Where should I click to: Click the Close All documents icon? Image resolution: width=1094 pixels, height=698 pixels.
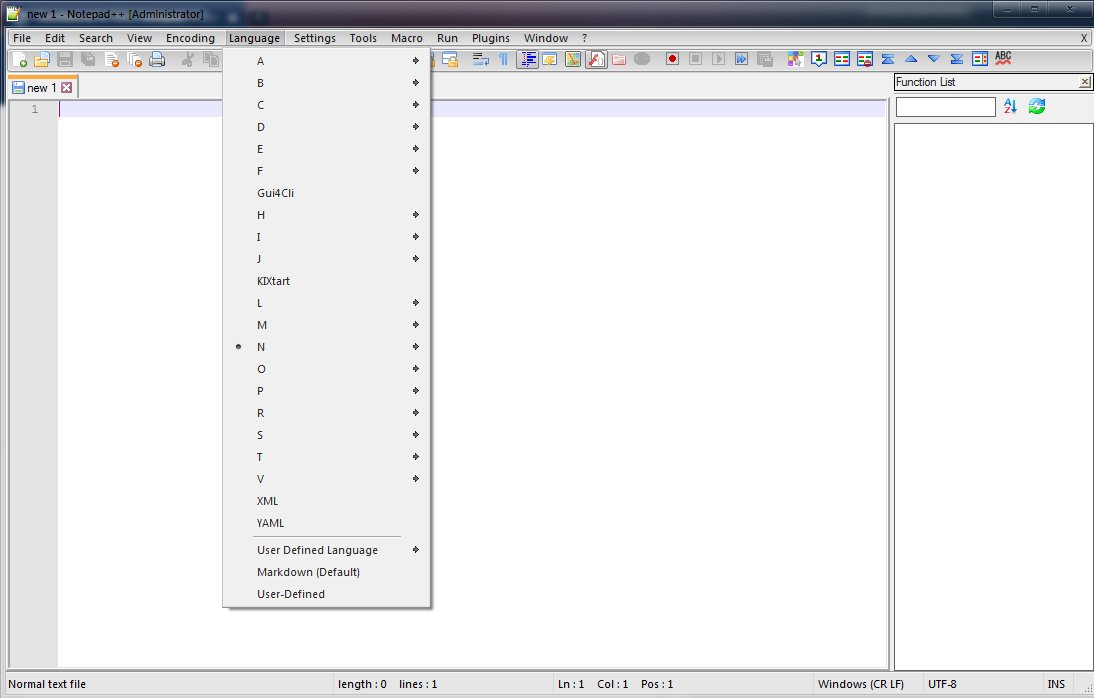(135, 59)
